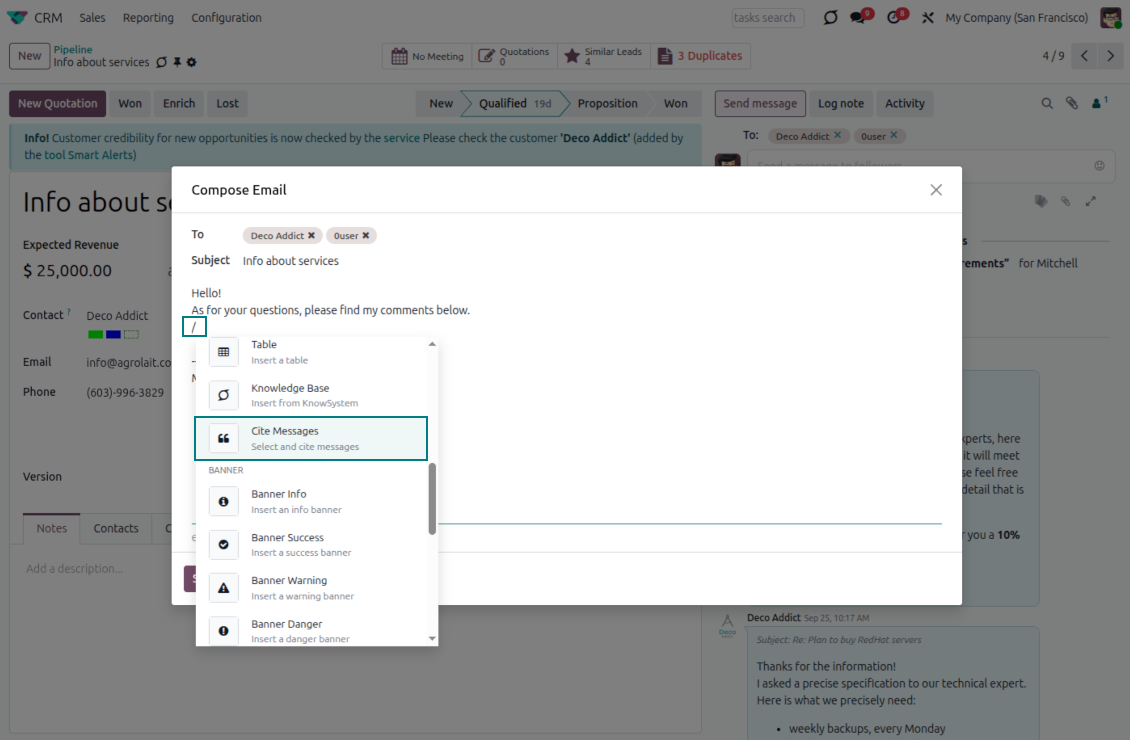Remove the Ouser recipient tag
This screenshot has height=740, width=1130.
[366, 235]
